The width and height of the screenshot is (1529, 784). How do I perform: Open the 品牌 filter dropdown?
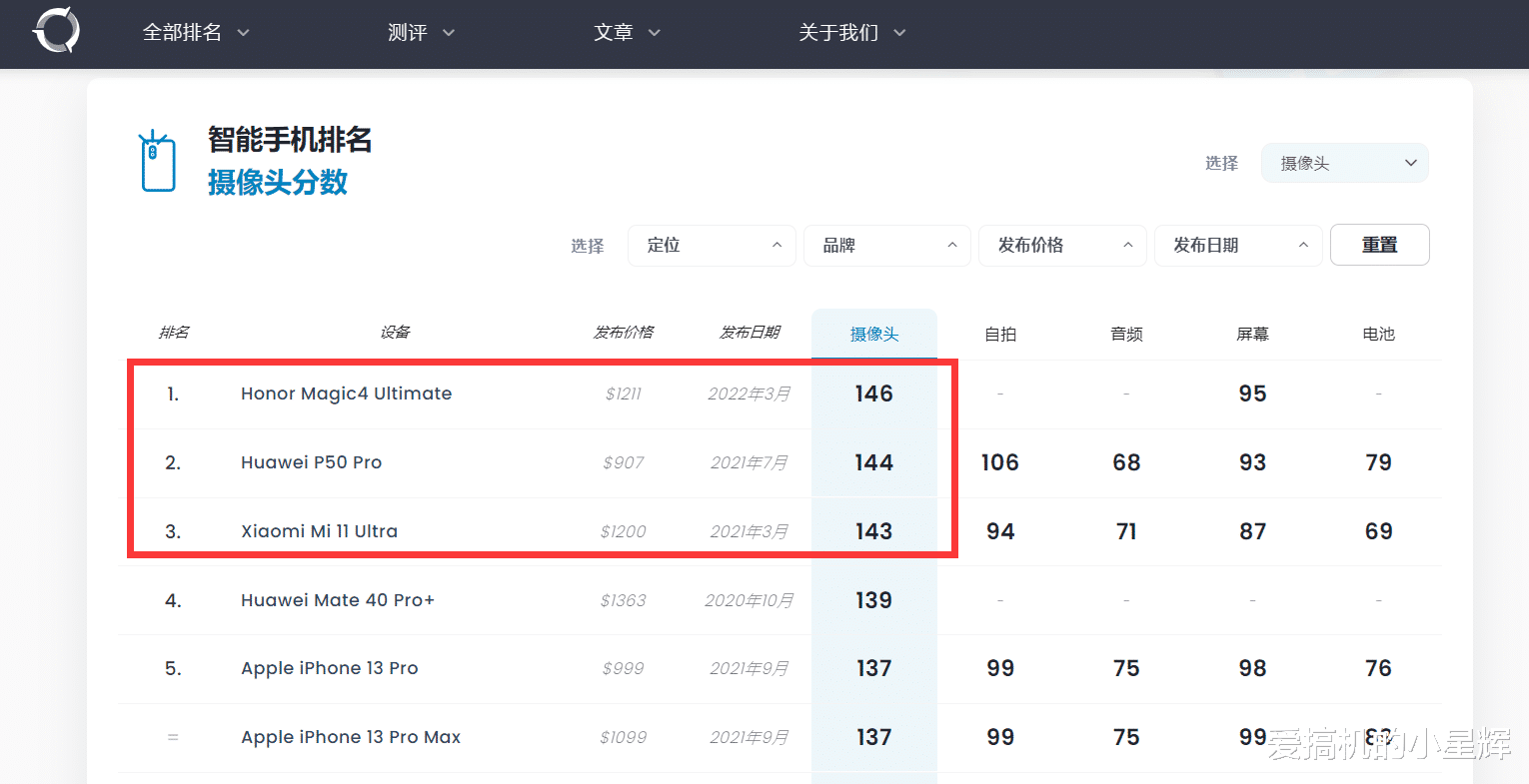(887, 246)
